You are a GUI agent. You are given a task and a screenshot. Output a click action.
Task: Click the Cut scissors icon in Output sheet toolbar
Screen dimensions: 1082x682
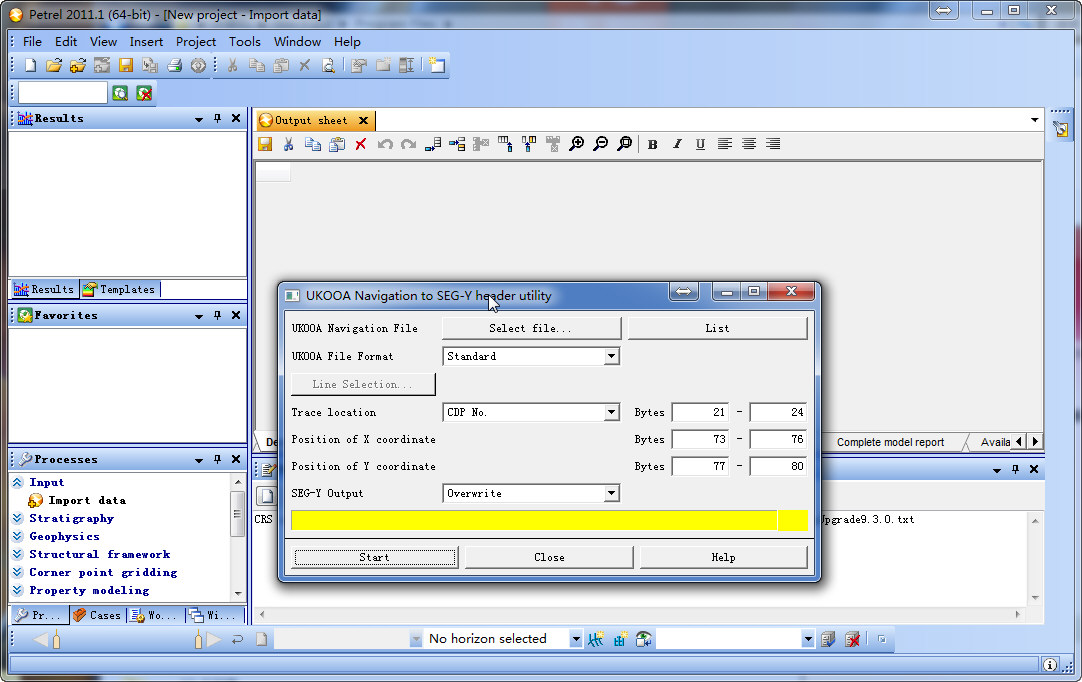click(288, 144)
